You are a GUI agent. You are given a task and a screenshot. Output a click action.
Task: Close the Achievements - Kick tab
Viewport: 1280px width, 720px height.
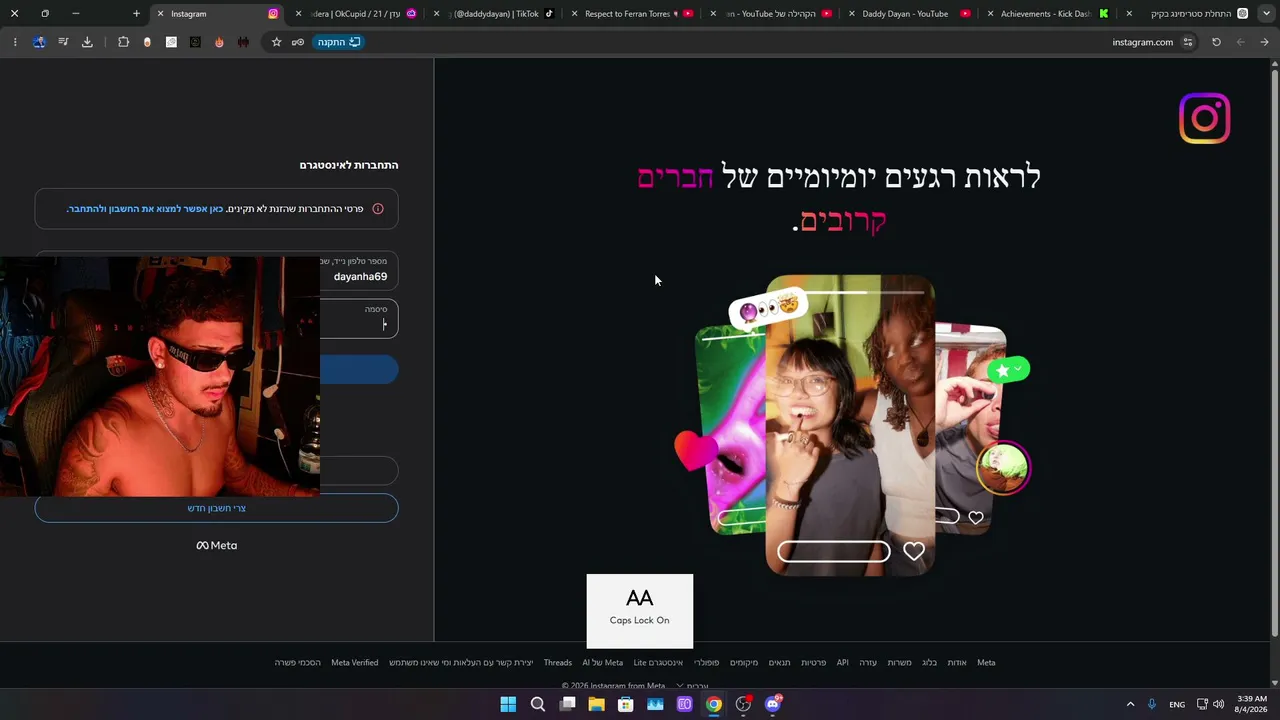point(990,14)
